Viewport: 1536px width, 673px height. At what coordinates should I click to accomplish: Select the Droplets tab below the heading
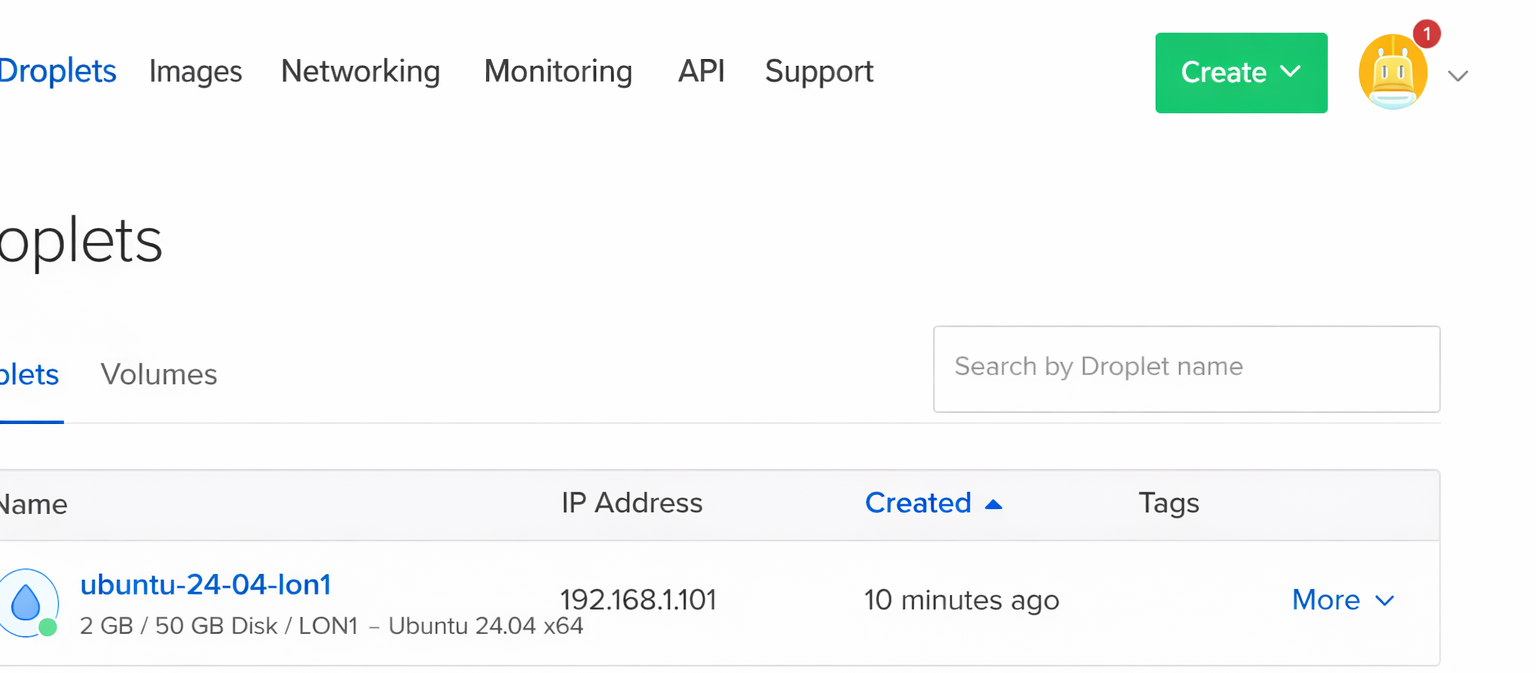(29, 375)
